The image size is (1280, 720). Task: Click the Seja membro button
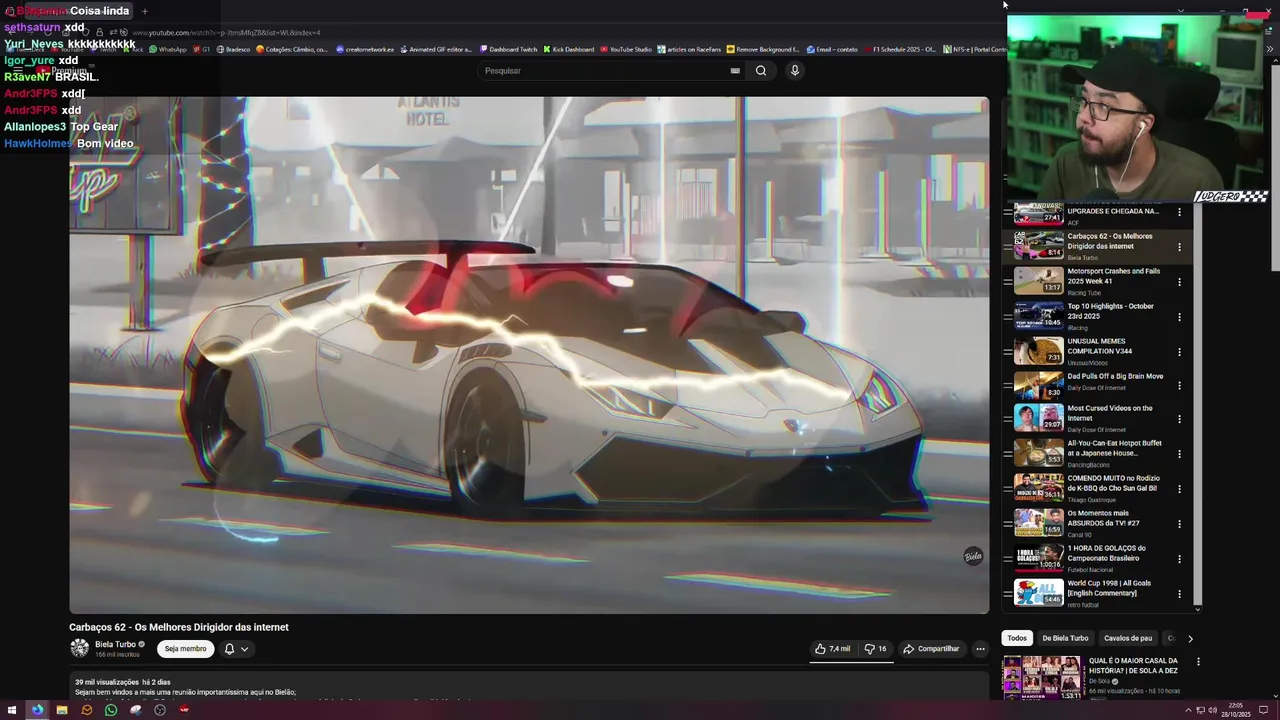(x=186, y=649)
